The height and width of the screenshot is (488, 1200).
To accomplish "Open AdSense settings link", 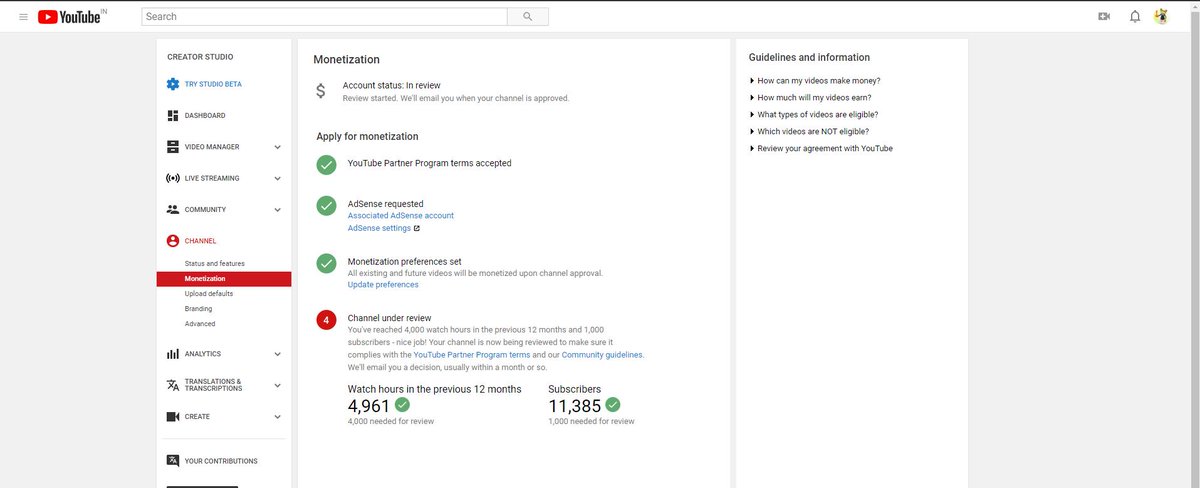I will tap(379, 228).
